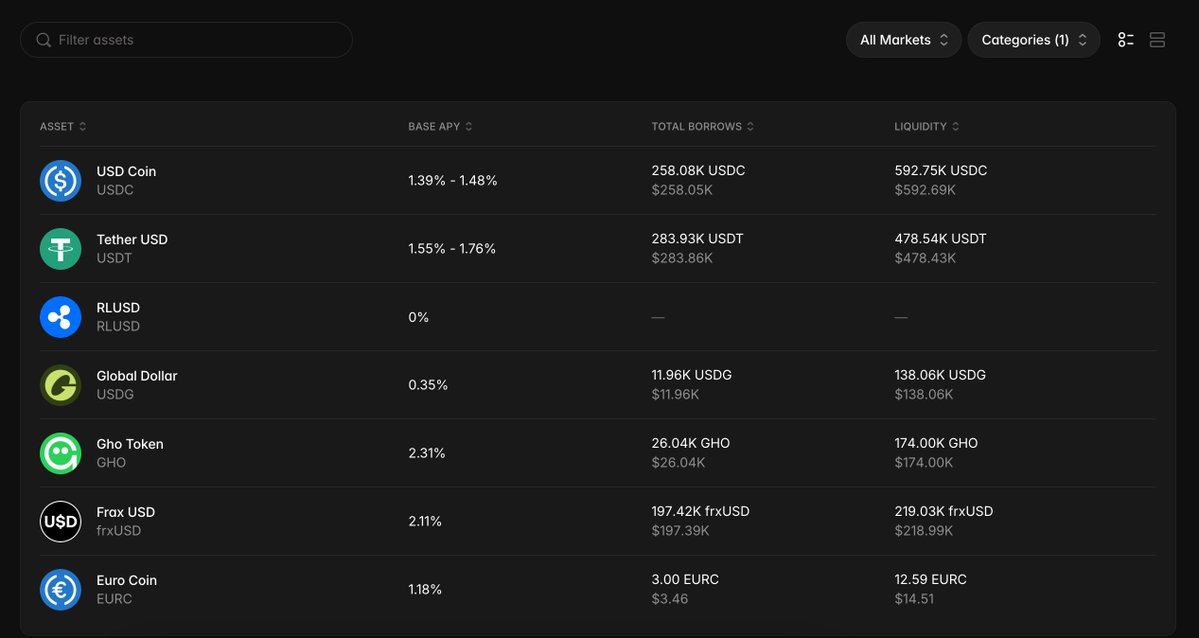
Task: Click the Global Dollar token icon
Action: click(x=60, y=385)
